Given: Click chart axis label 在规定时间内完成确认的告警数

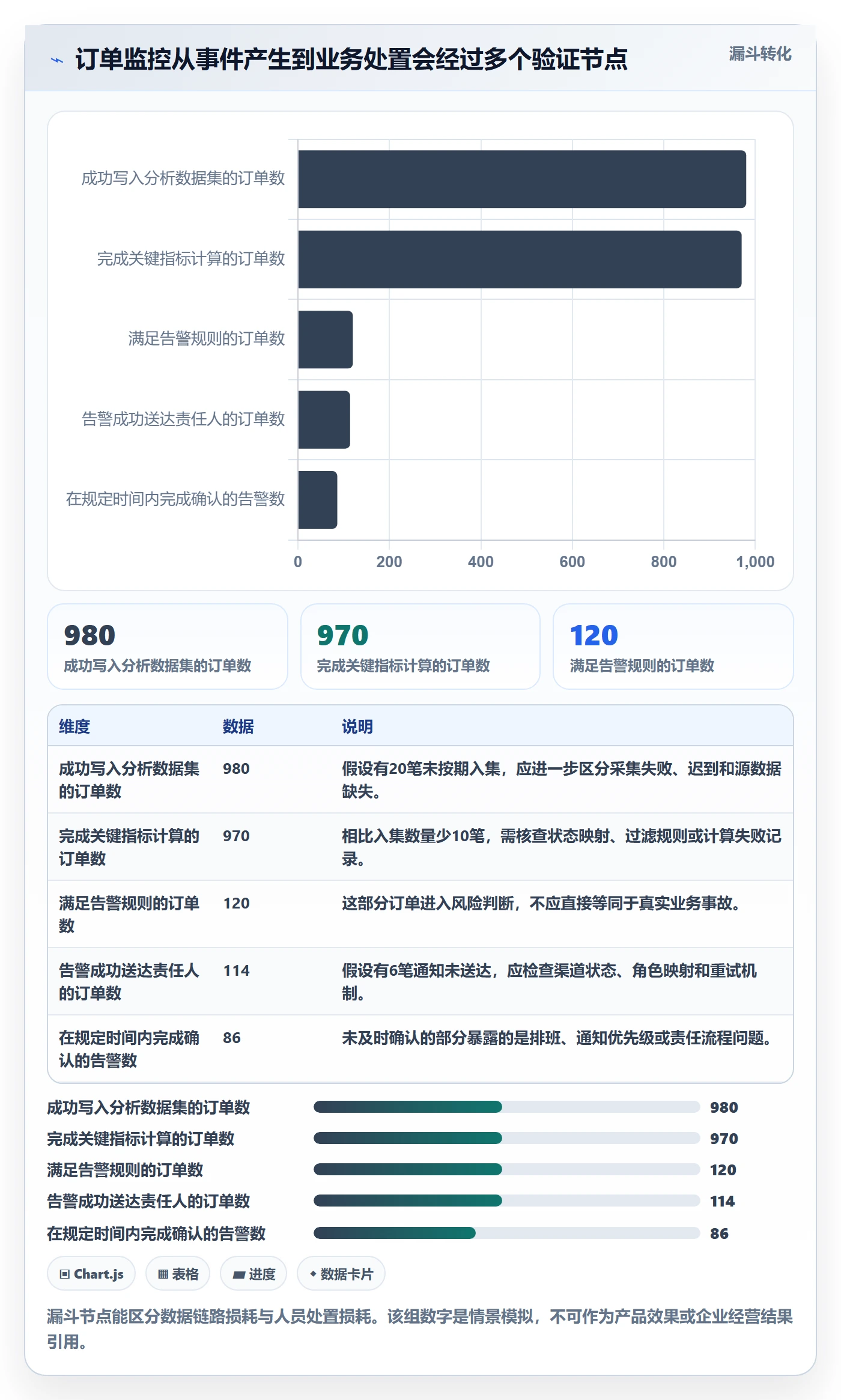Looking at the screenshot, I should coord(175,499).
